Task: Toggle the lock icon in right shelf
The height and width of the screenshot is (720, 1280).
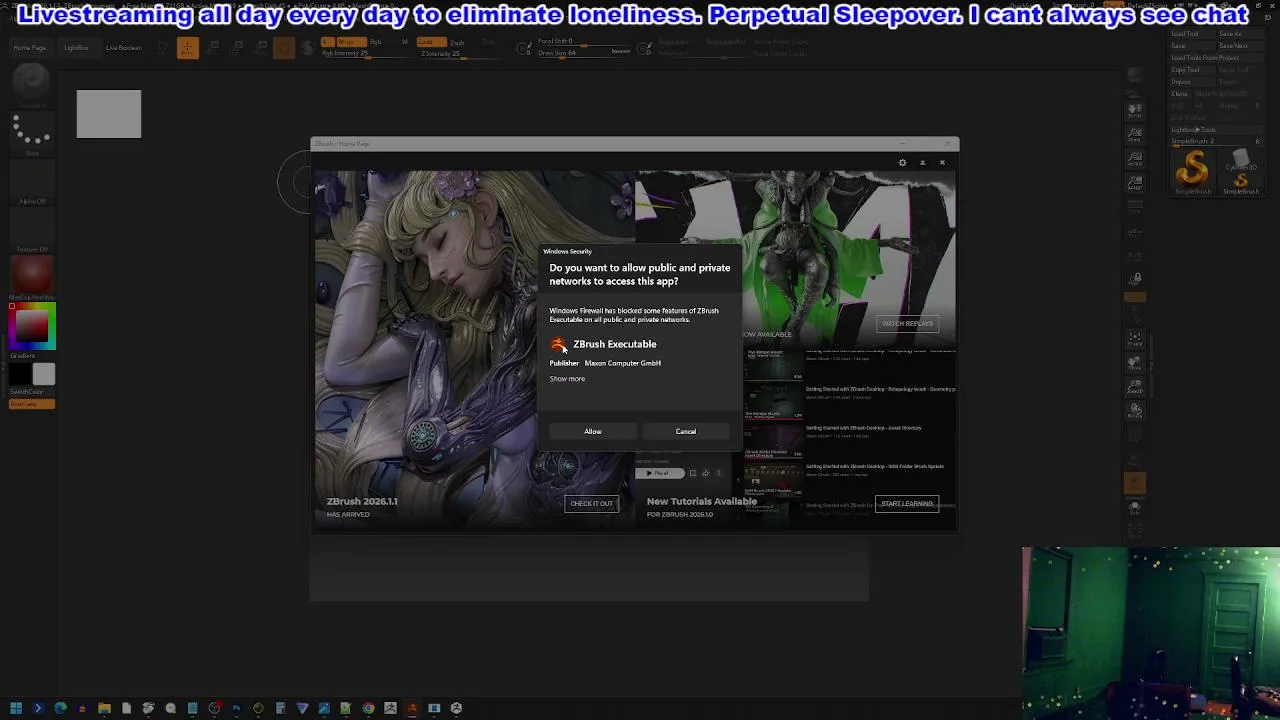Action: point(1135,279)
